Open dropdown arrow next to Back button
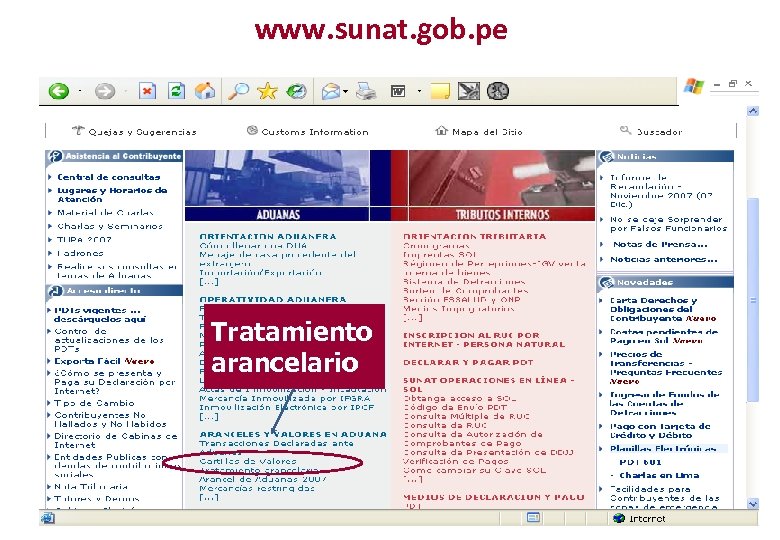Screen dimensions: 780x540 80,91
